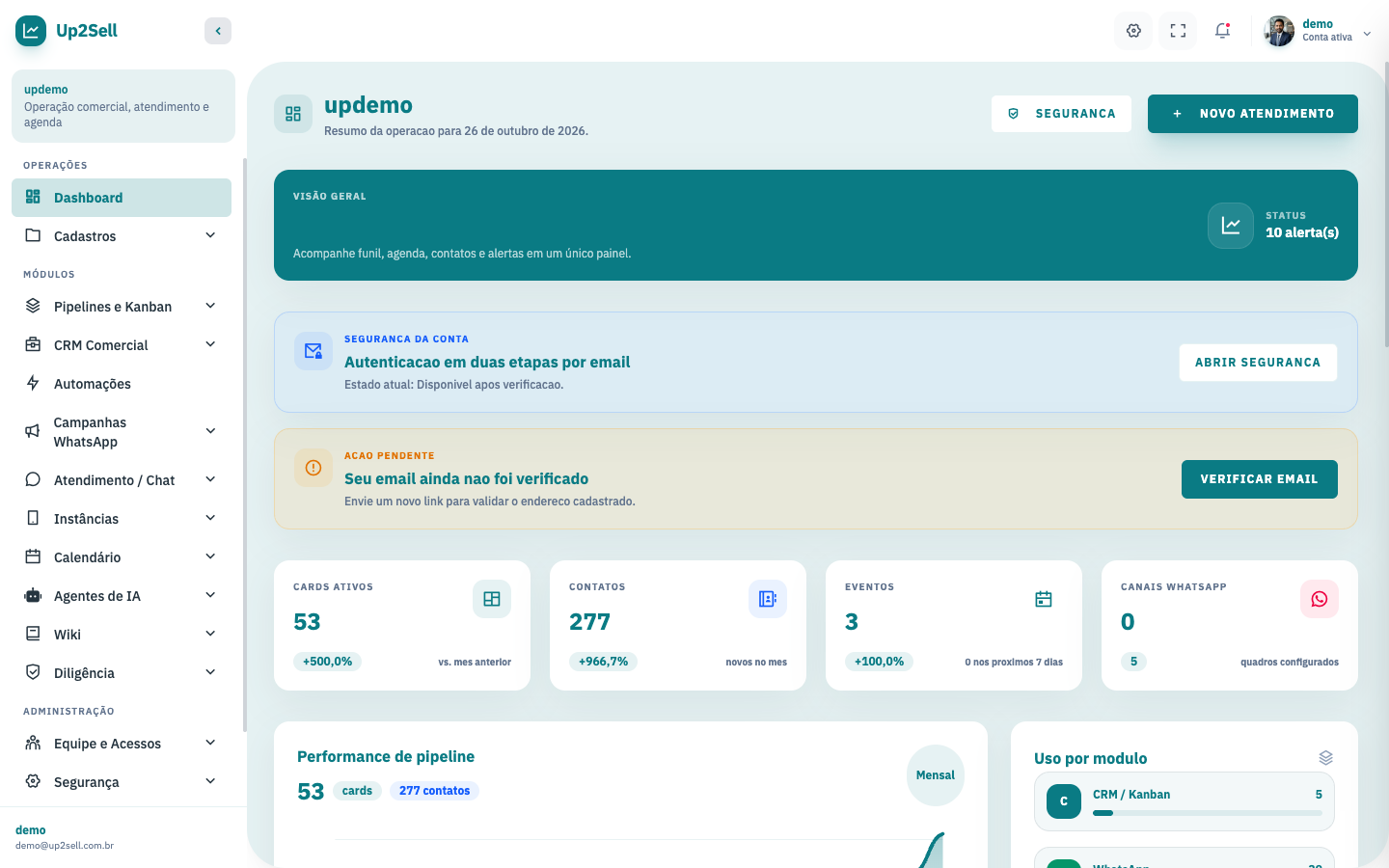
Task: Open the Agentes de IA menu
Action: [x=122, y=596]
